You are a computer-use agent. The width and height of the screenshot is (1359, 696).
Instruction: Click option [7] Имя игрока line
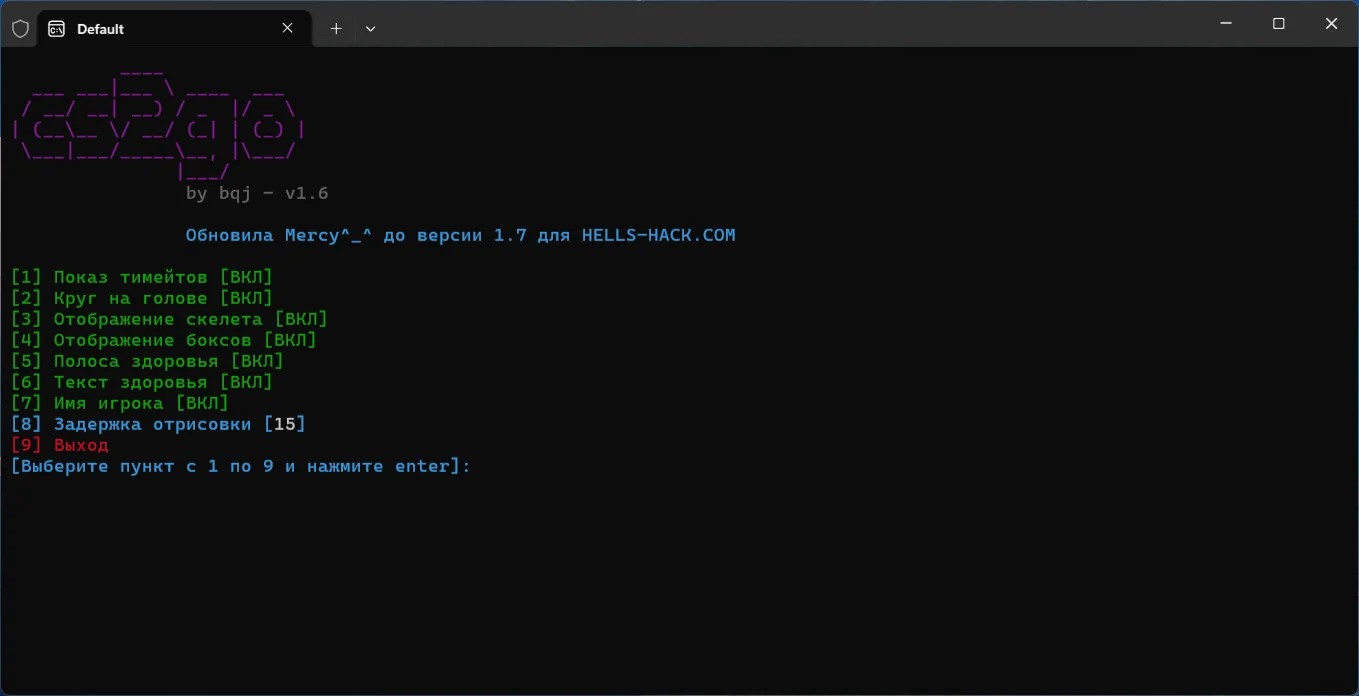(x=120, y=403)
